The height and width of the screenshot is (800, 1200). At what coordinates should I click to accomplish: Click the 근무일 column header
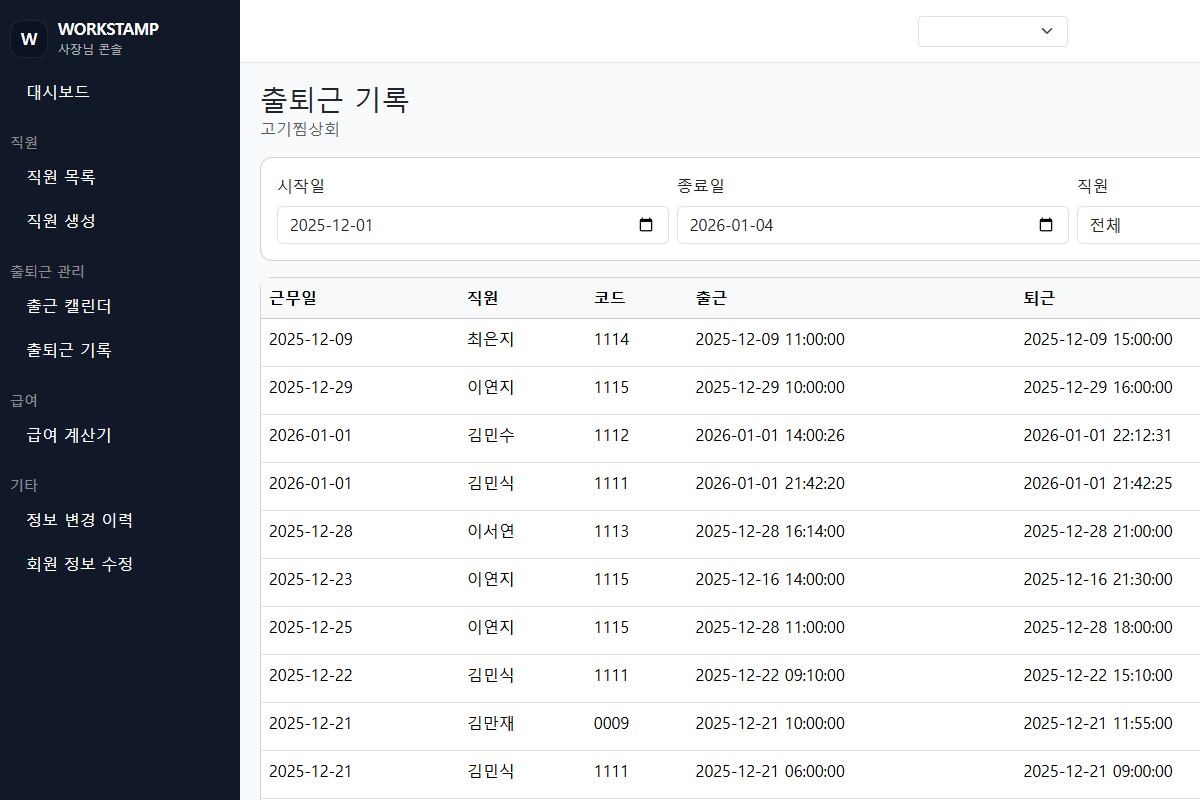click(x=293, y=298)
